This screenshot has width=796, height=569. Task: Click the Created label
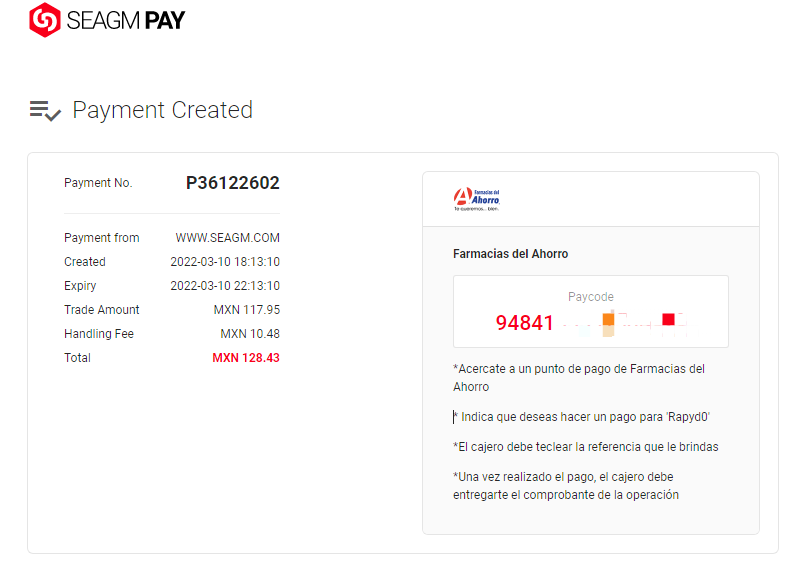click(x=85, y=262)
